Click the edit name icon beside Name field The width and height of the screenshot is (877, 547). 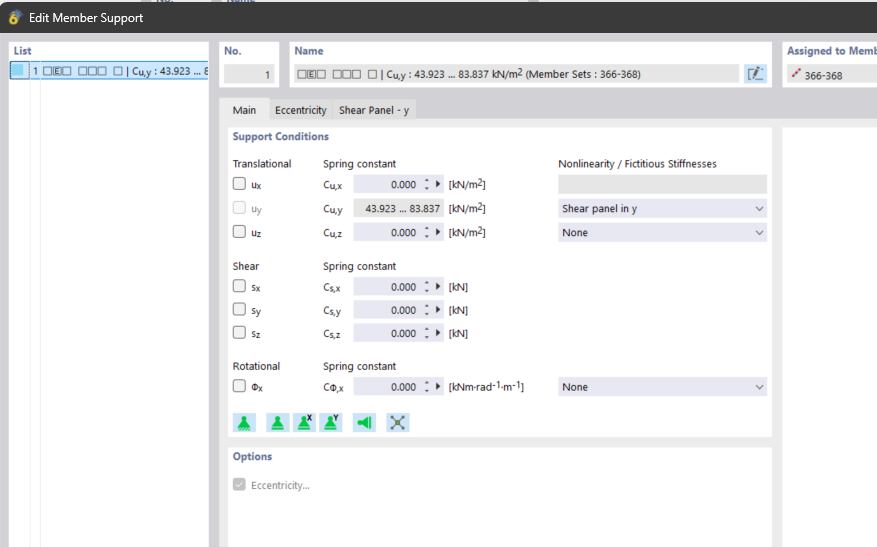[755, 74]
